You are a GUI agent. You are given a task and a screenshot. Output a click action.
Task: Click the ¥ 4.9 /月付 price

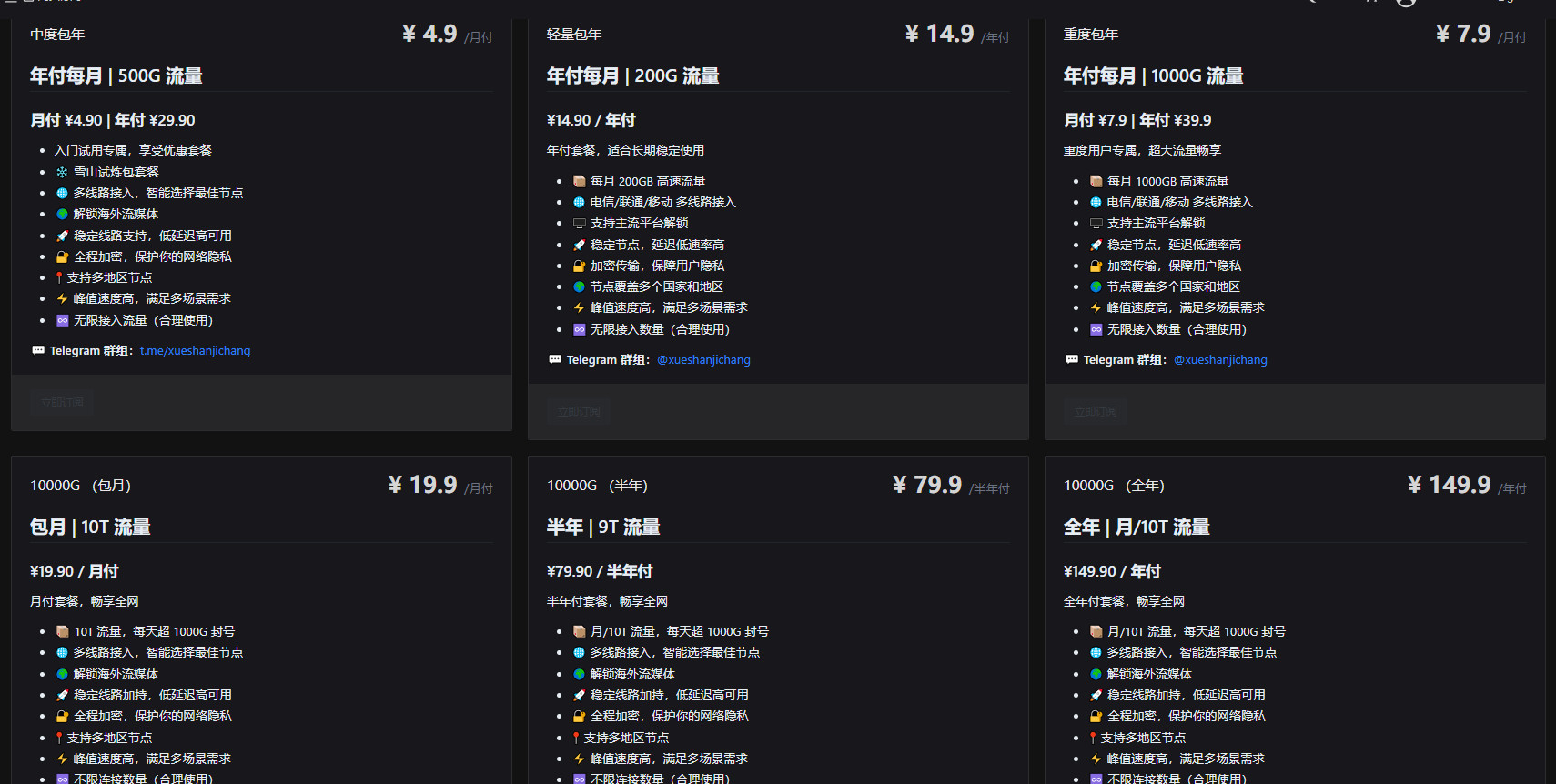click(448, 35)
